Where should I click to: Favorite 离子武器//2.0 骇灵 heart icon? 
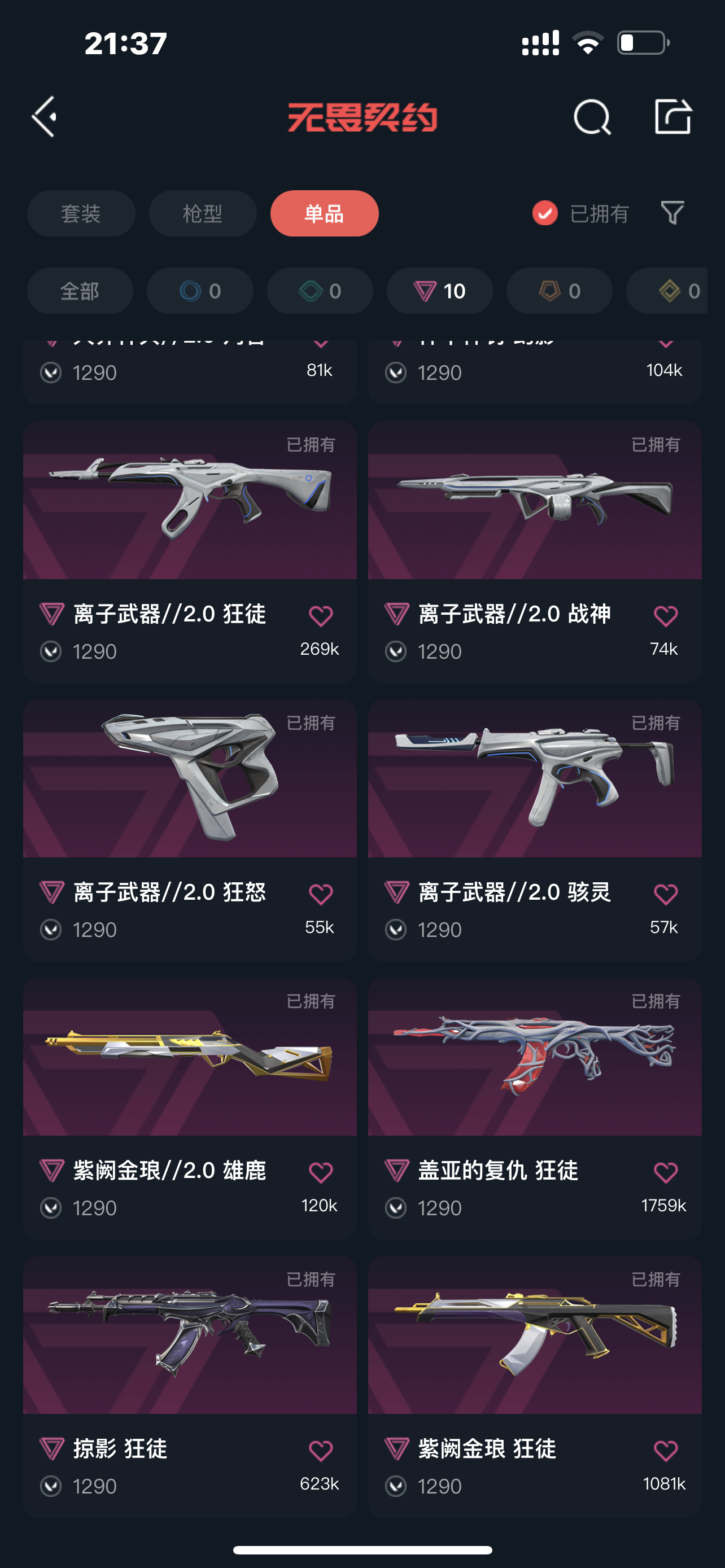tap(665, 894)
